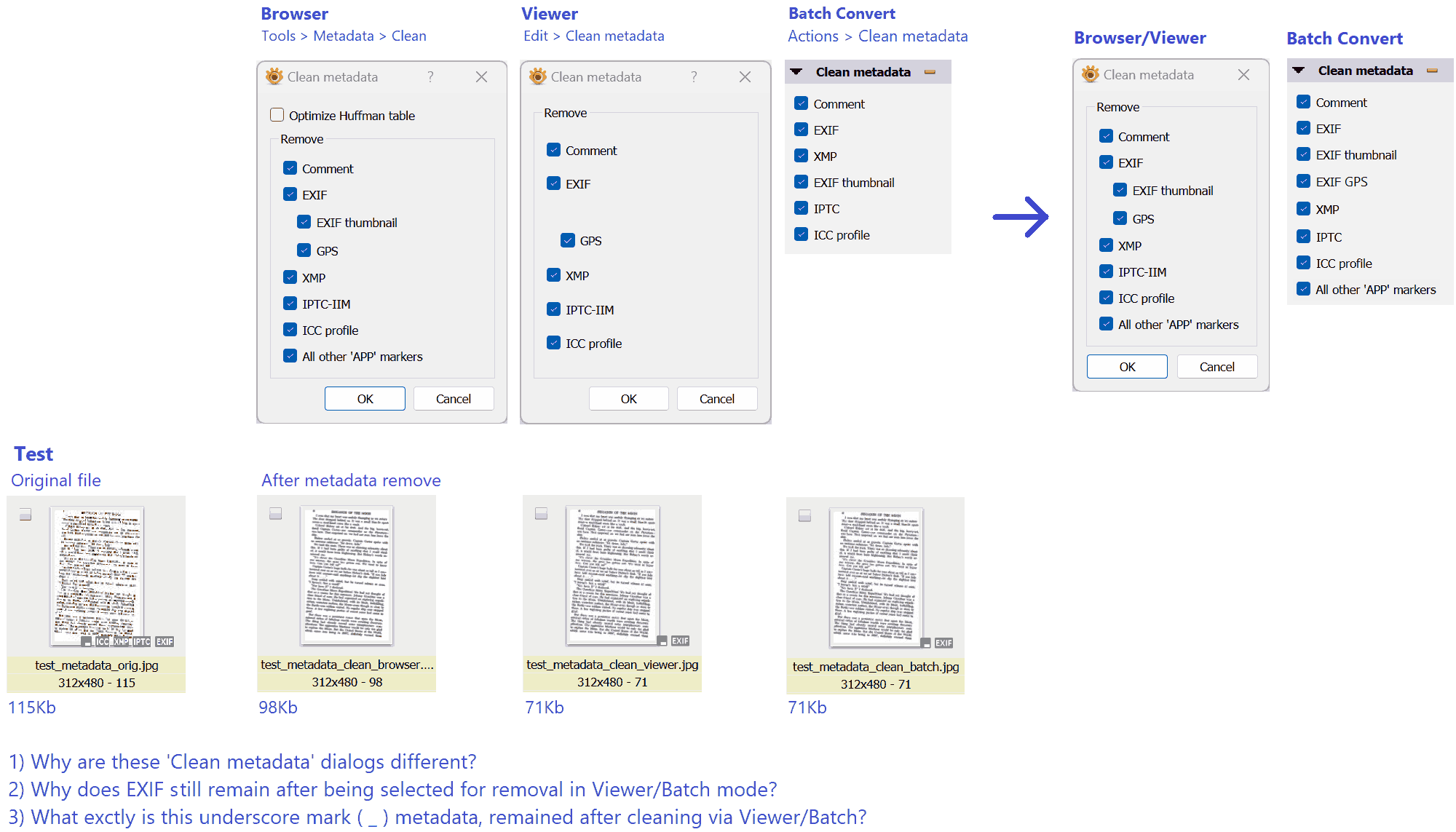Click EXIF badge on test_metadata_clean_batch.jpg thumbnail
Viewport: 1456px width, 832px height.
943,643
